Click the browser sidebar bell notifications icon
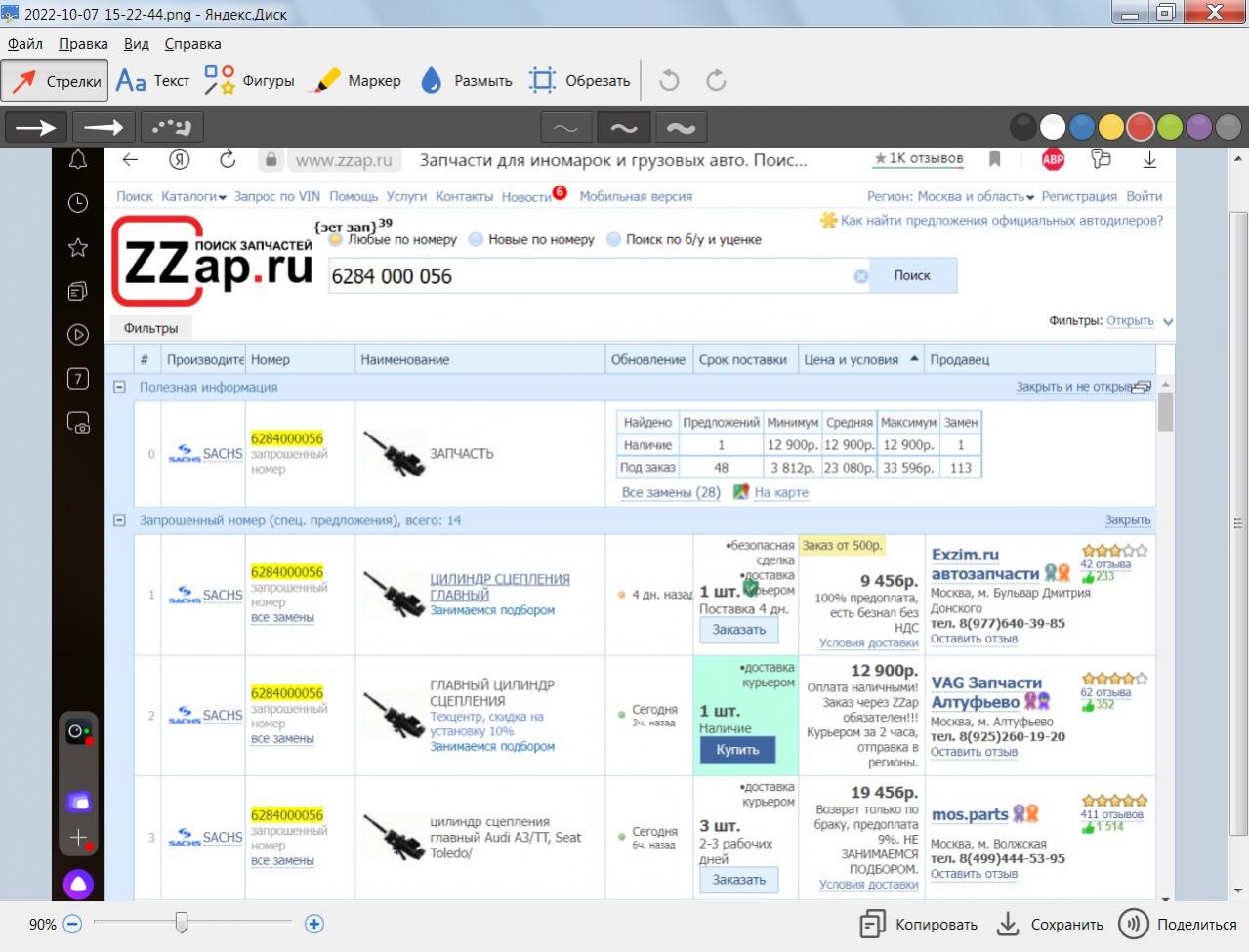 [x=78, y=160]
